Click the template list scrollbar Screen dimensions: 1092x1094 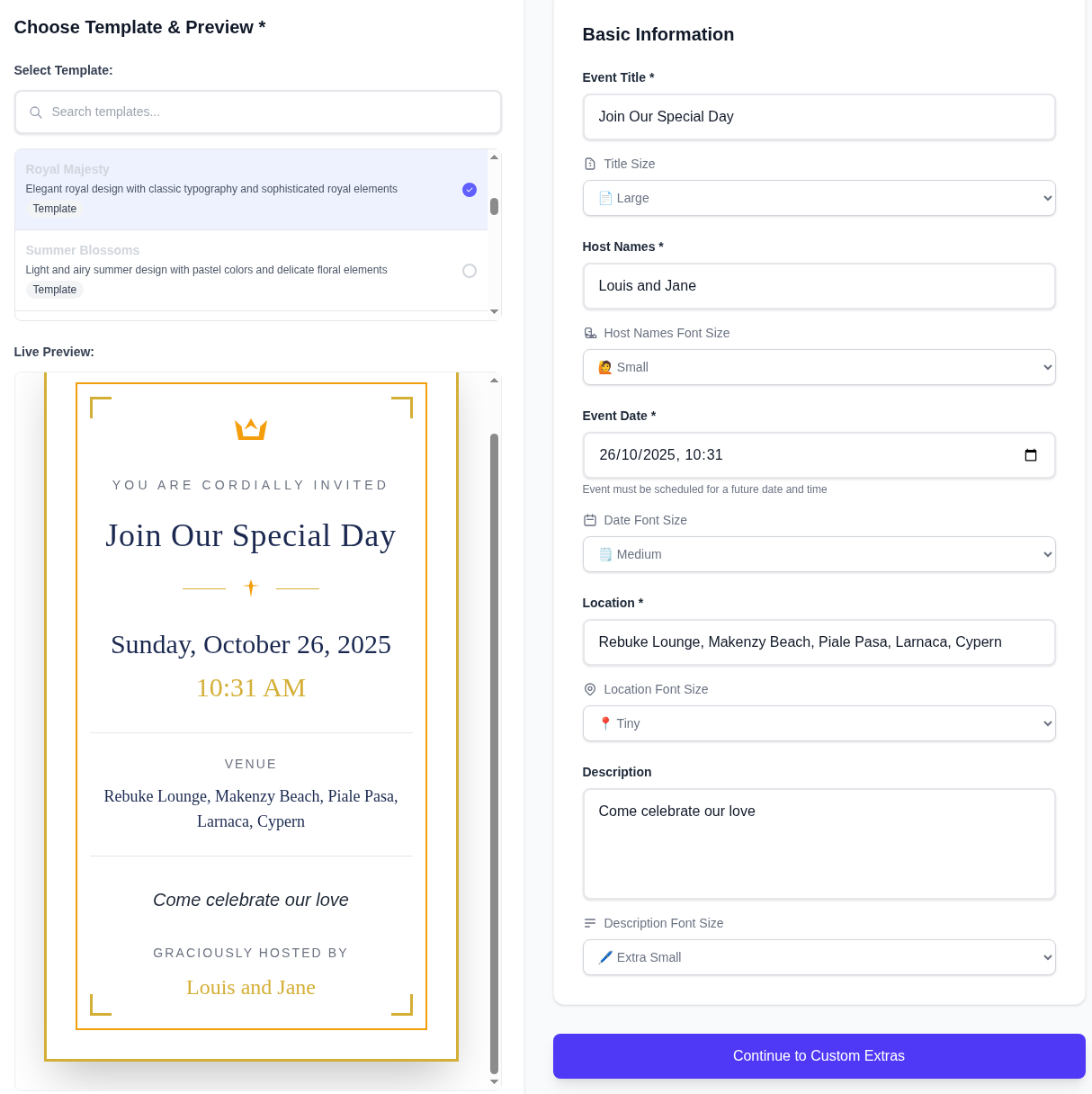click(x=494, y=207)
